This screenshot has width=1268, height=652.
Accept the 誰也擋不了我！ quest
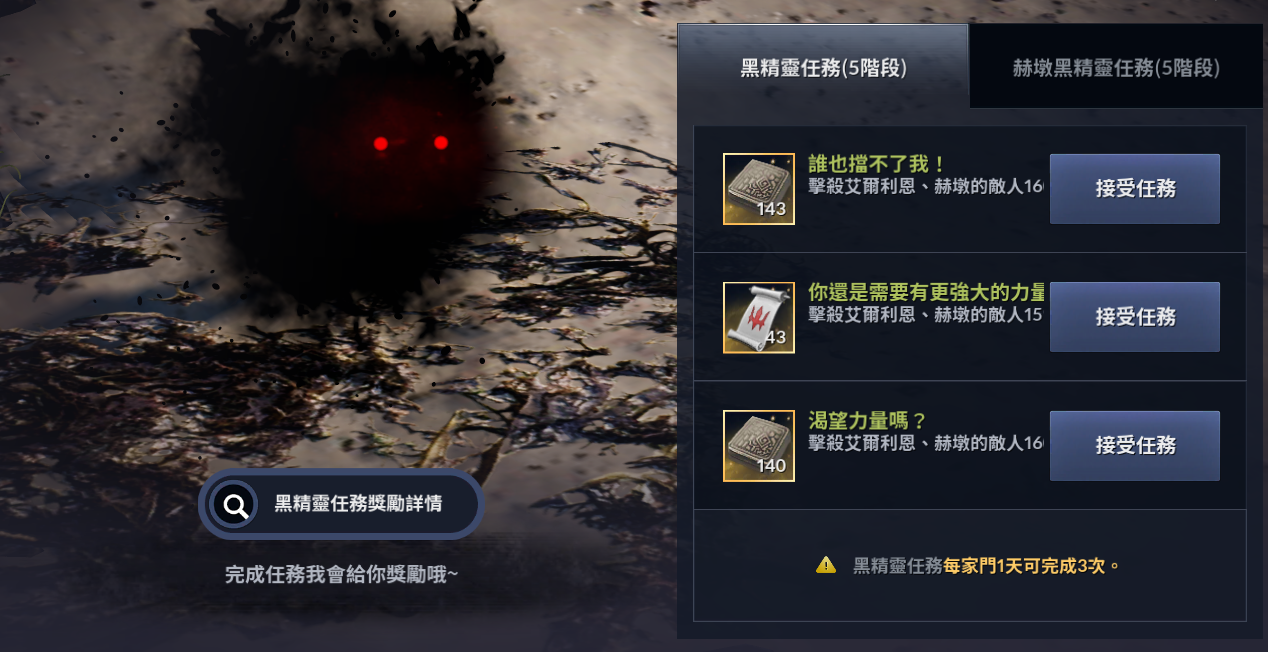pos(1134,189)
